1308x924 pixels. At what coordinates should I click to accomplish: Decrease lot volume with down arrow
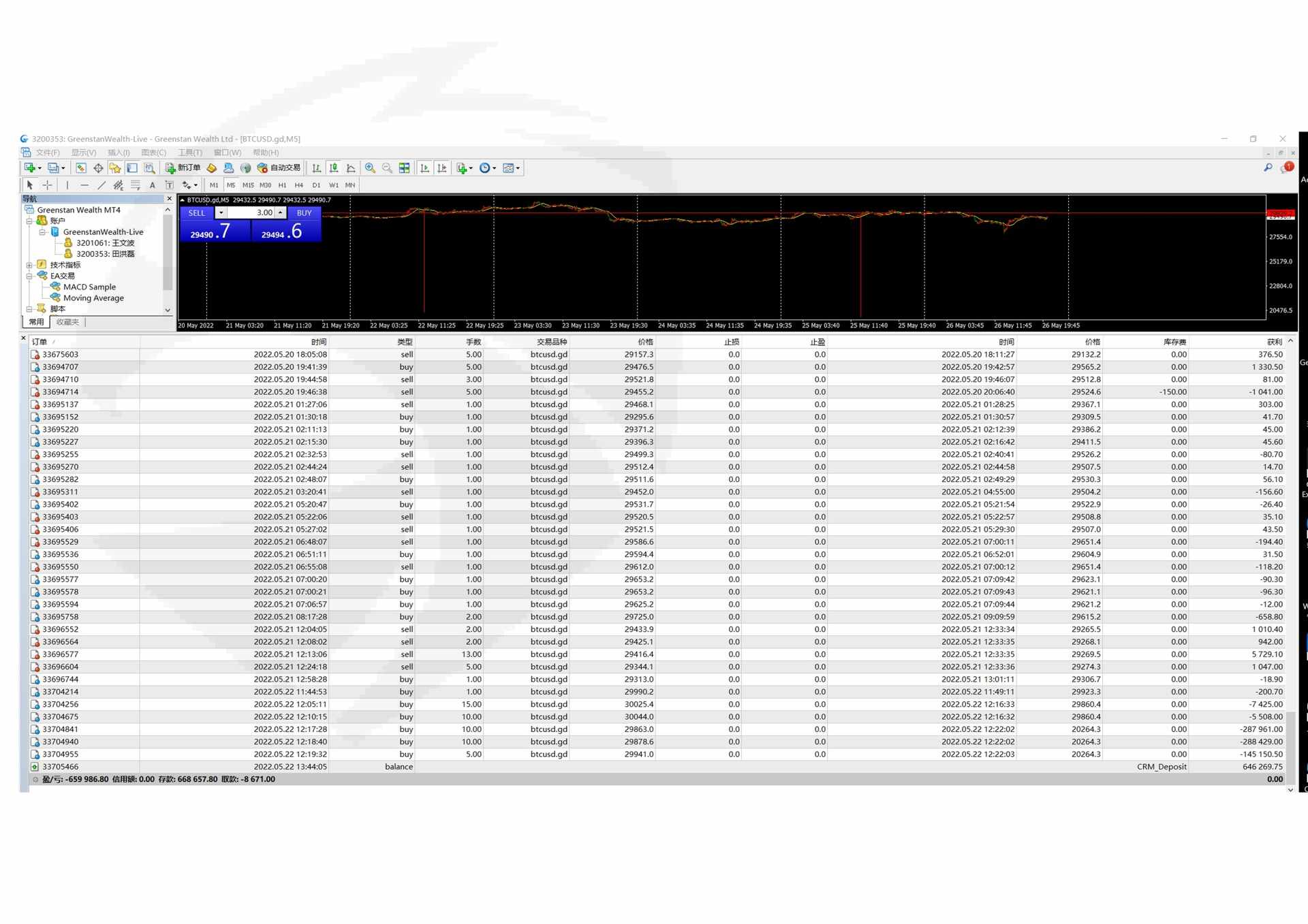[221, 213]
